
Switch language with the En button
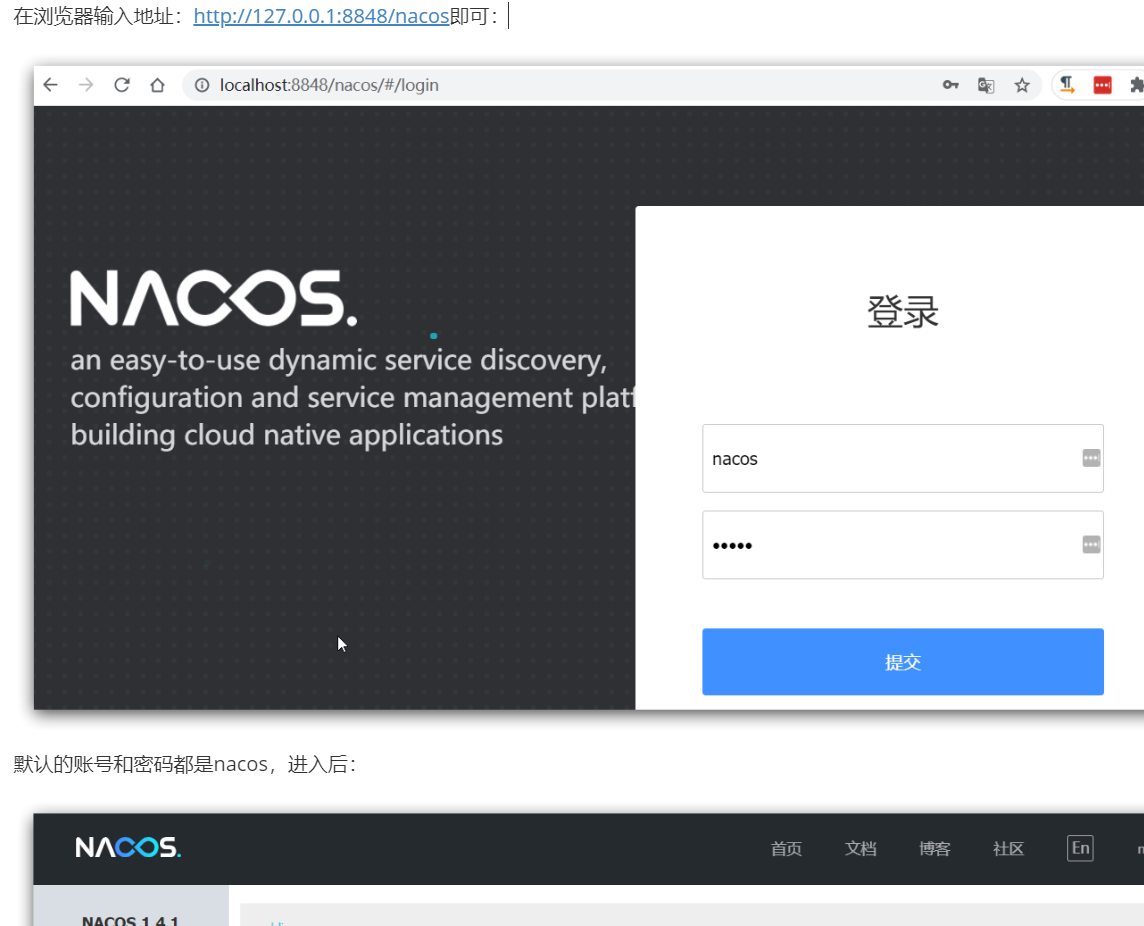click(1080, 848)
